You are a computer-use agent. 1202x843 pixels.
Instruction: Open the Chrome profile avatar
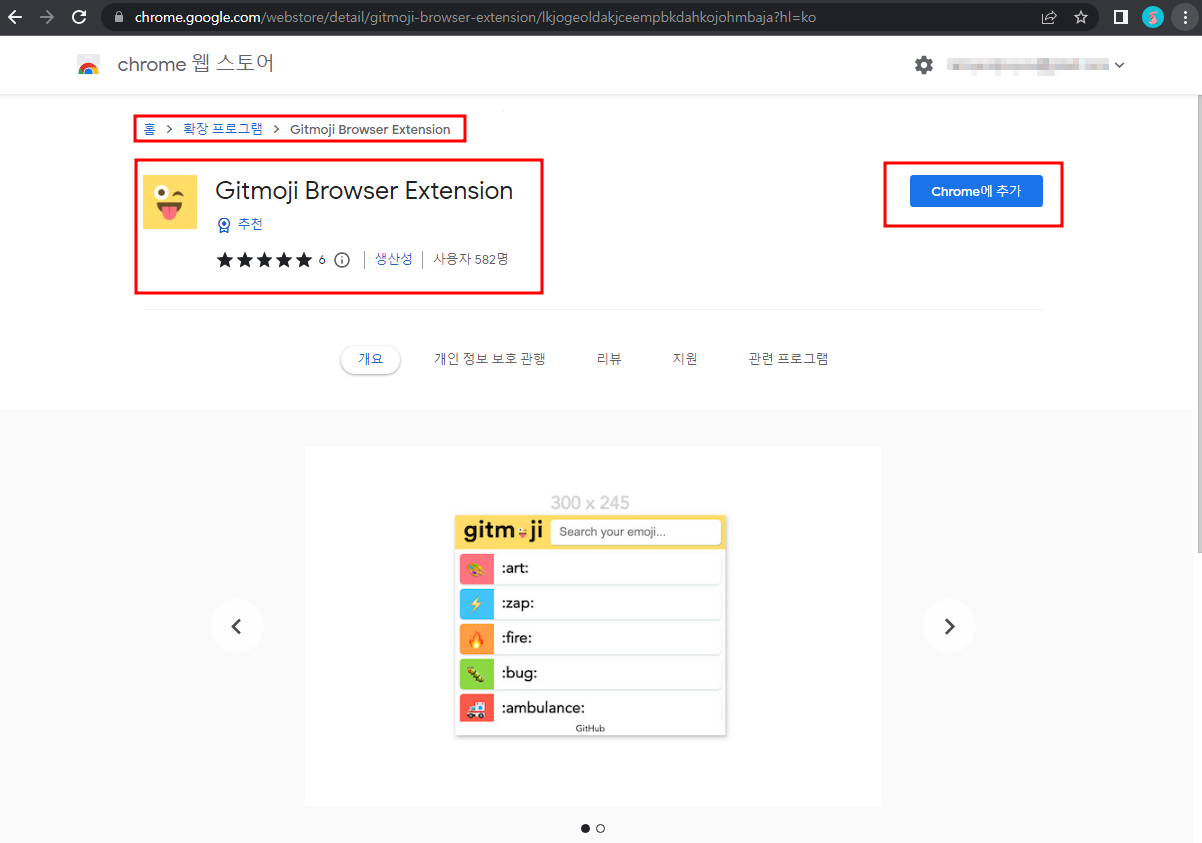click(x=1153, y=17)
